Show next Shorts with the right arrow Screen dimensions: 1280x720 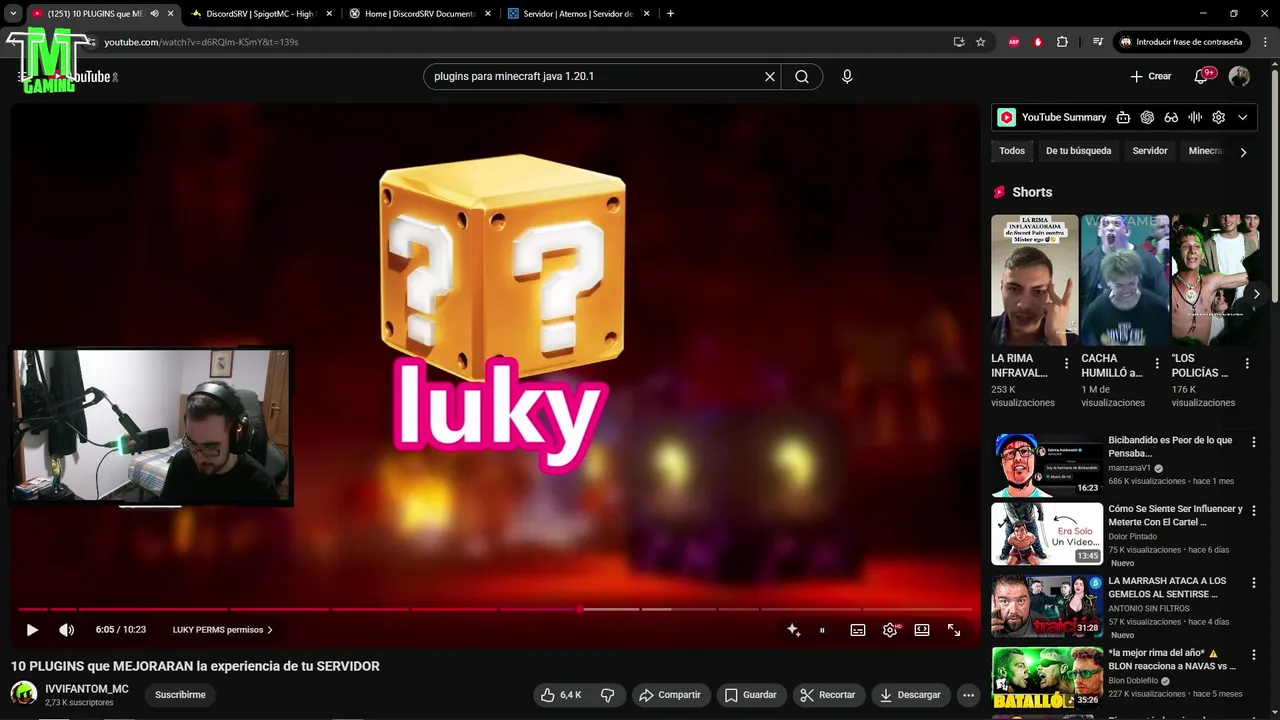click(1256, 294)
